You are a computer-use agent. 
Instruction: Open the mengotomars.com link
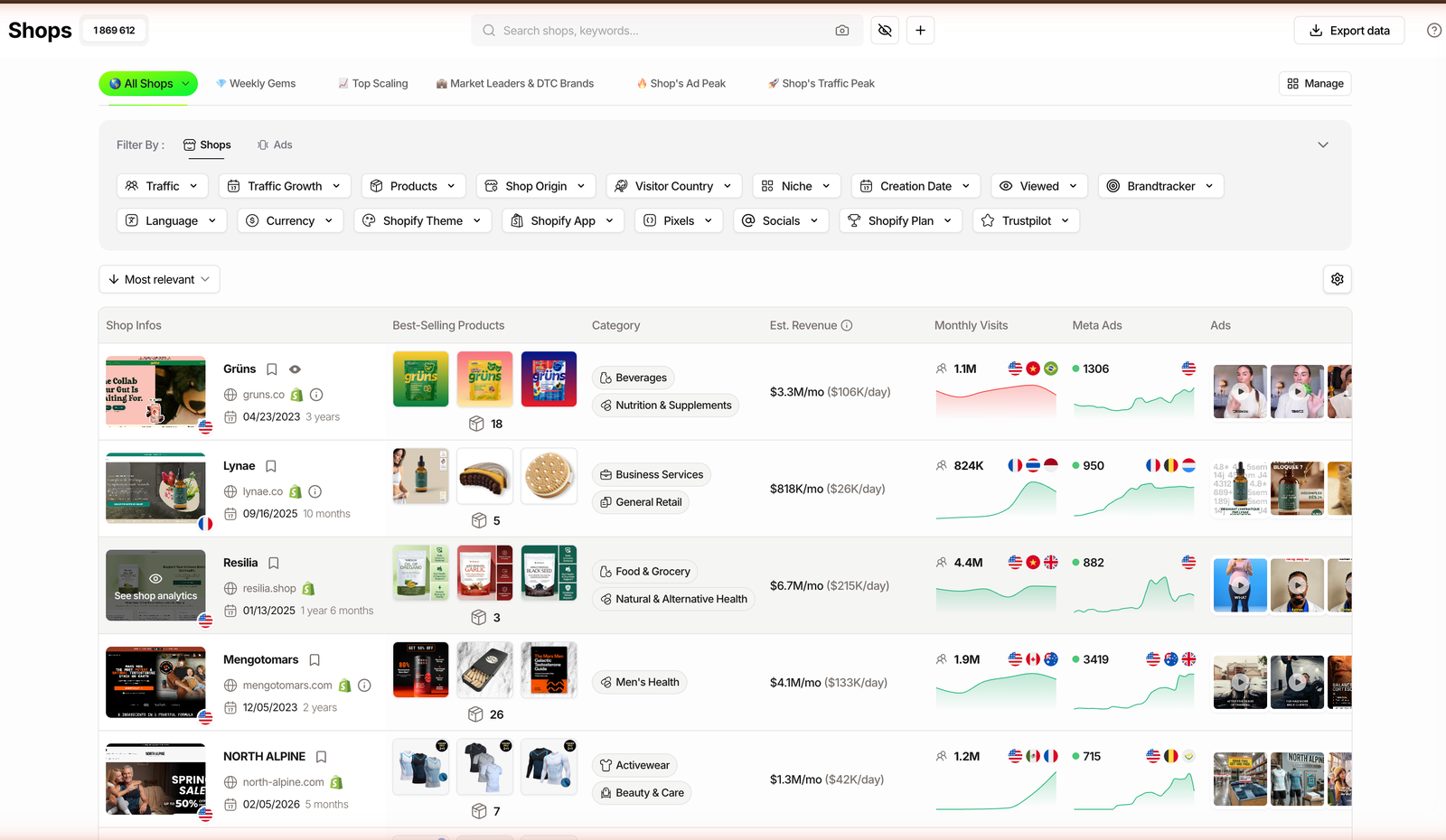point(287,686)
